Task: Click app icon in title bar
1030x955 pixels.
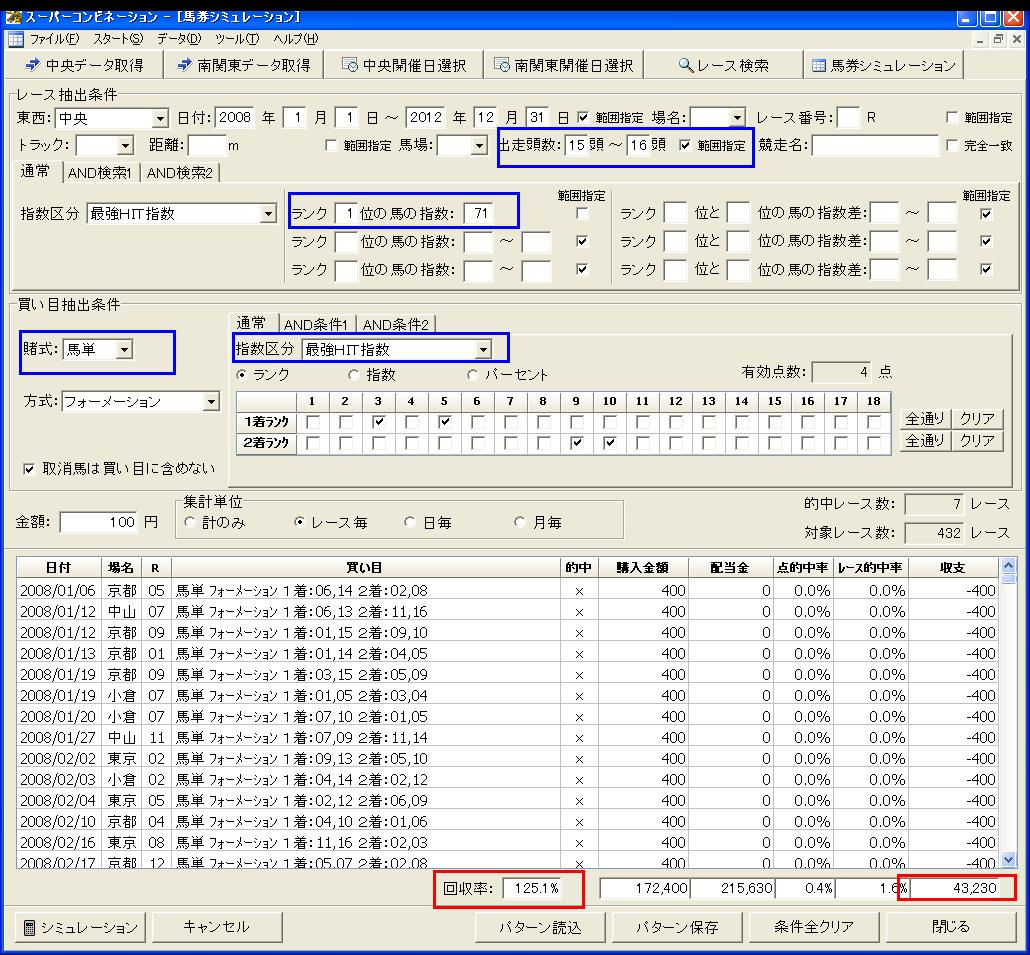Action: point(13,17)
